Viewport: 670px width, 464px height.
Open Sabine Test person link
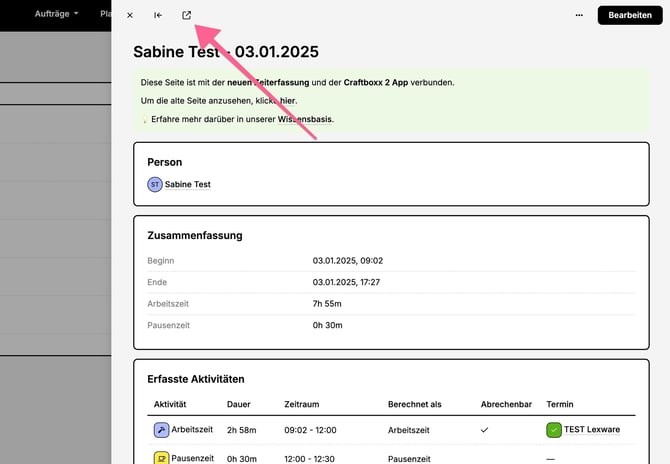pos(187,184)
